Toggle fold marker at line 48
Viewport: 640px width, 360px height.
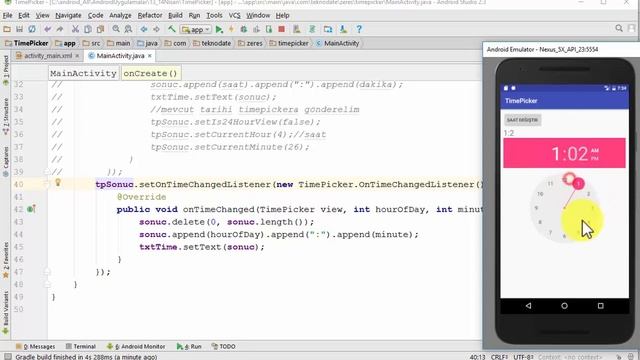point(47,284)
